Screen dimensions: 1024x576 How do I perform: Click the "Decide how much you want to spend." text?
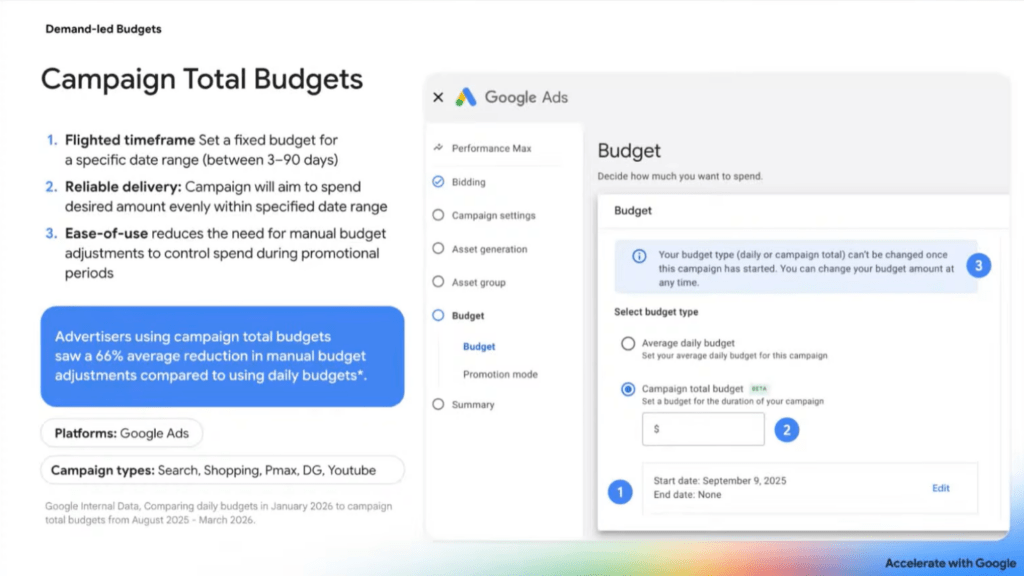point(680,176)
